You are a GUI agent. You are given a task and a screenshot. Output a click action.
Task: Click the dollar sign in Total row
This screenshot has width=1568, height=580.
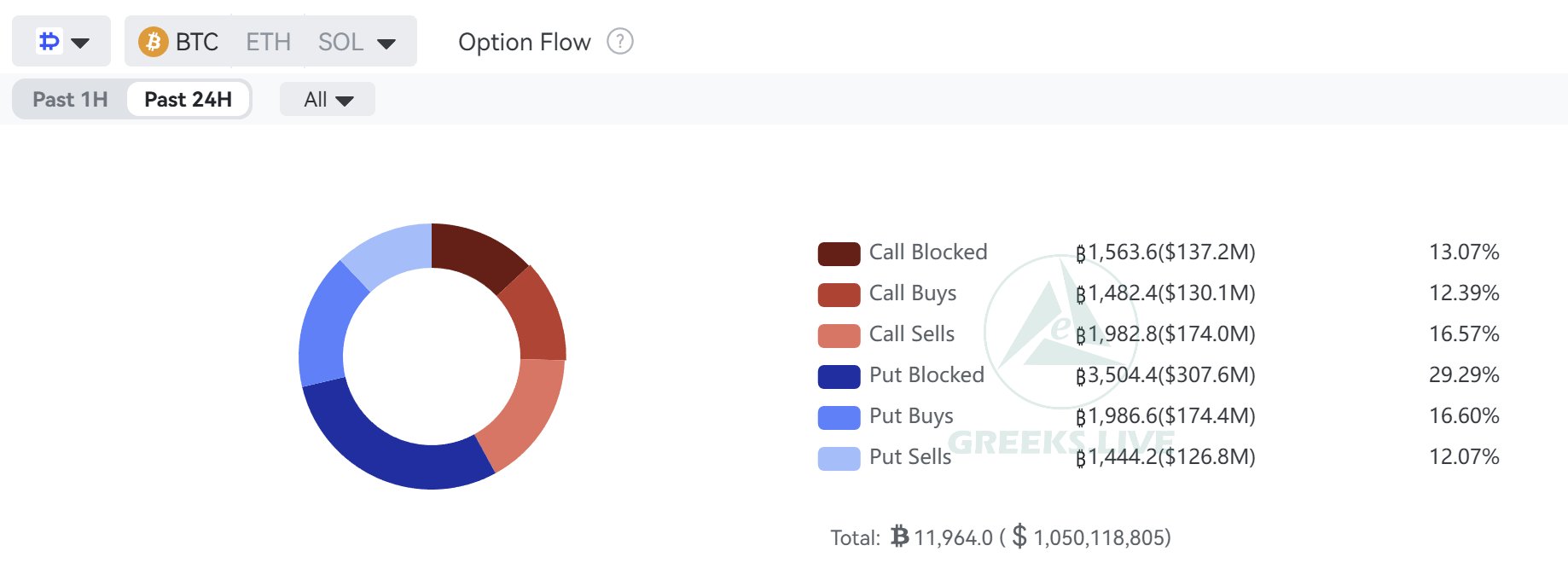1019,536
